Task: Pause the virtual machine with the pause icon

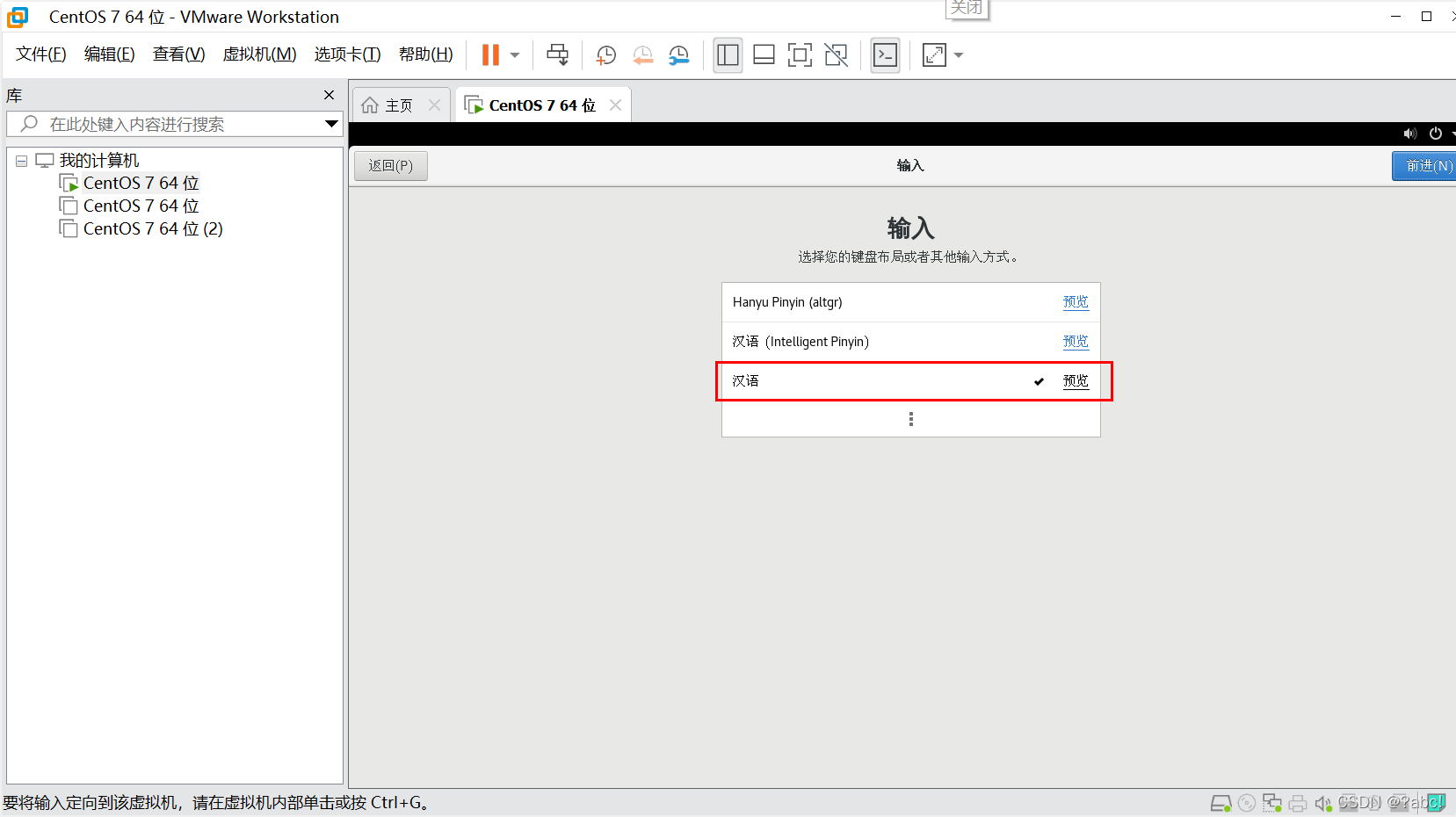Action: coord(490,54)
